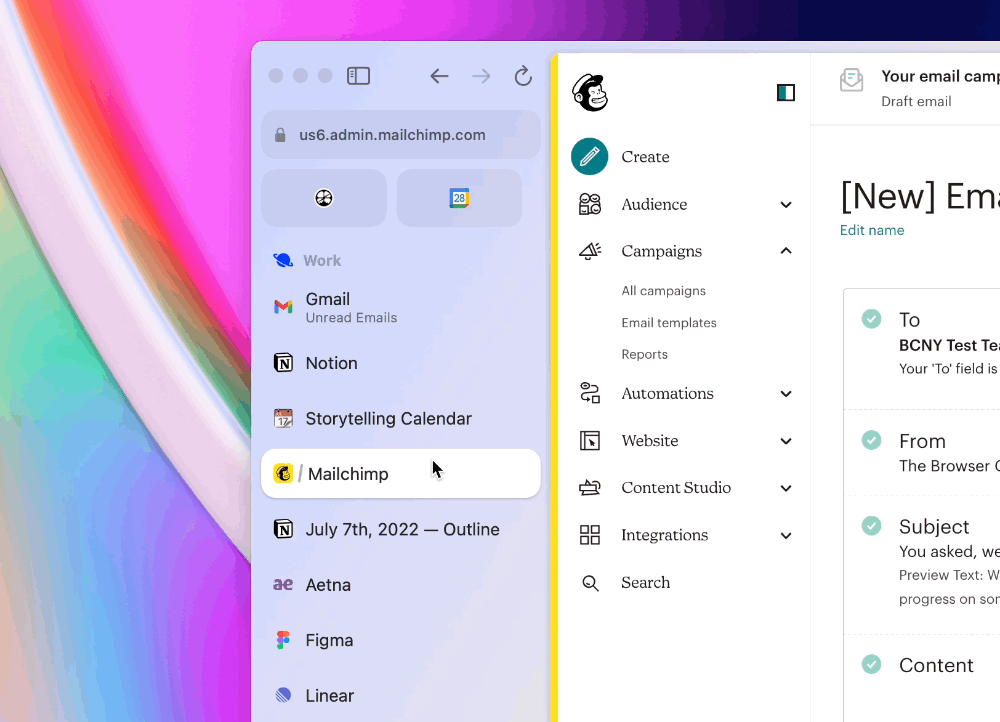Open the July 7th, 2022 — Outline tab
The width and height of the screenshot is (1000, 722).
pyautogui.click(x=401, y=529)
